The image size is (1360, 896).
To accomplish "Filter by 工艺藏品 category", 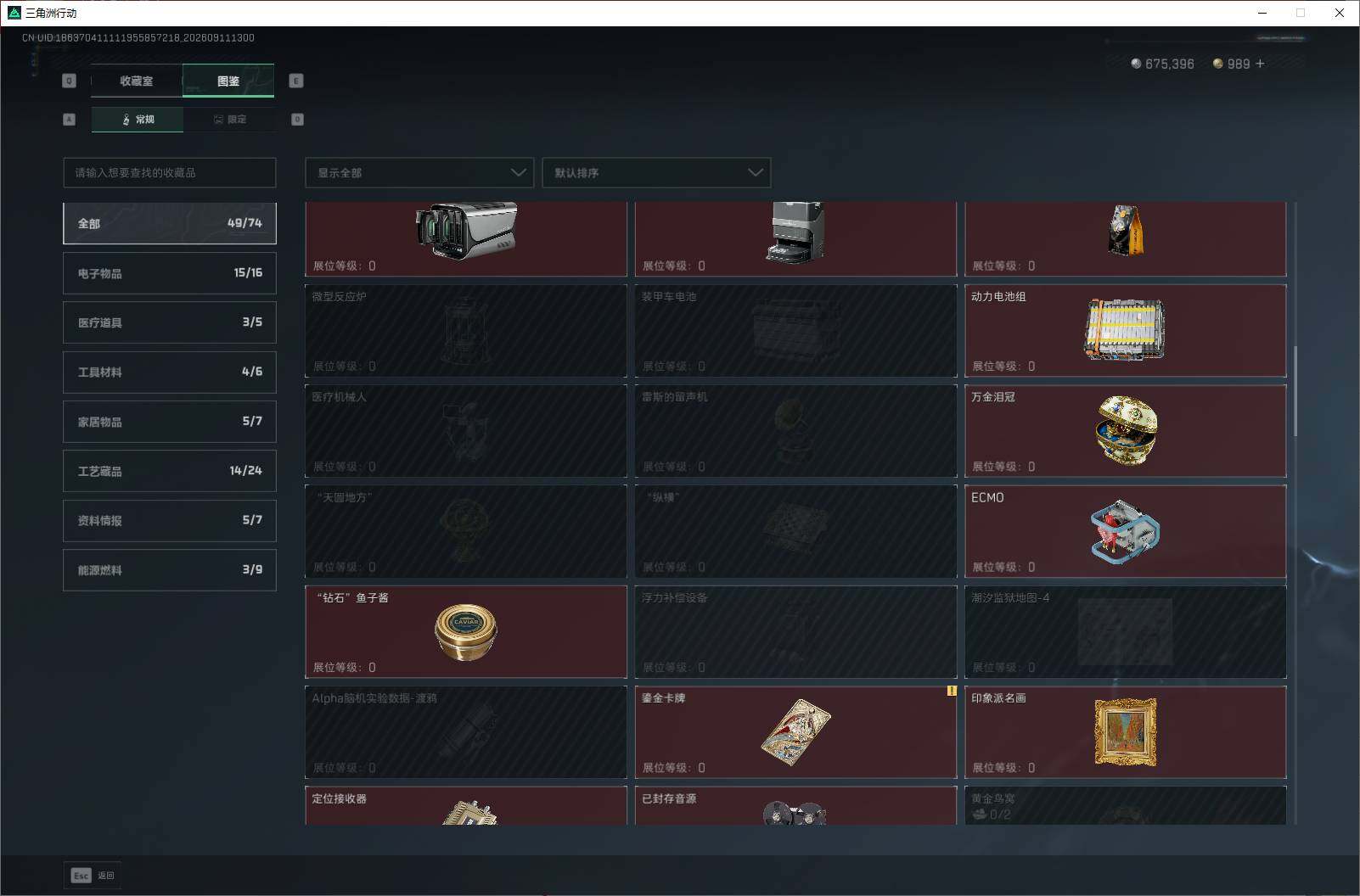I will 170,471.
